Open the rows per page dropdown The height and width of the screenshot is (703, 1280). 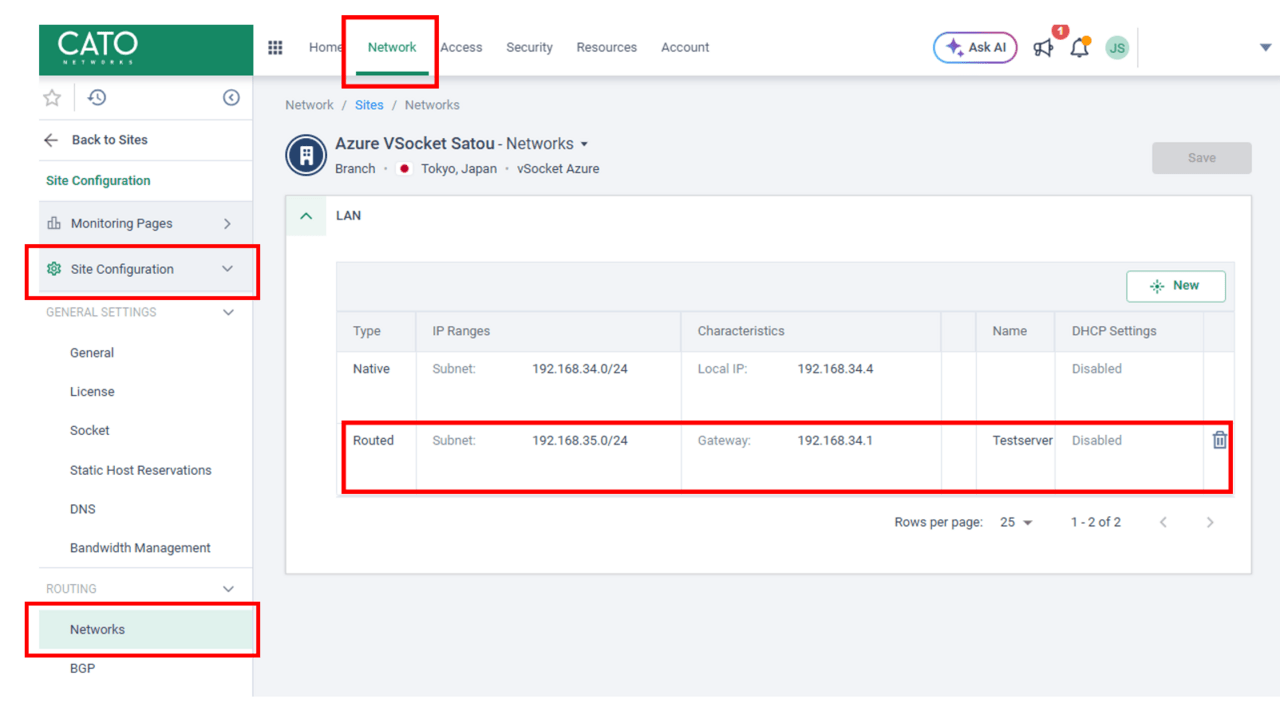(x=1016, y=522)
